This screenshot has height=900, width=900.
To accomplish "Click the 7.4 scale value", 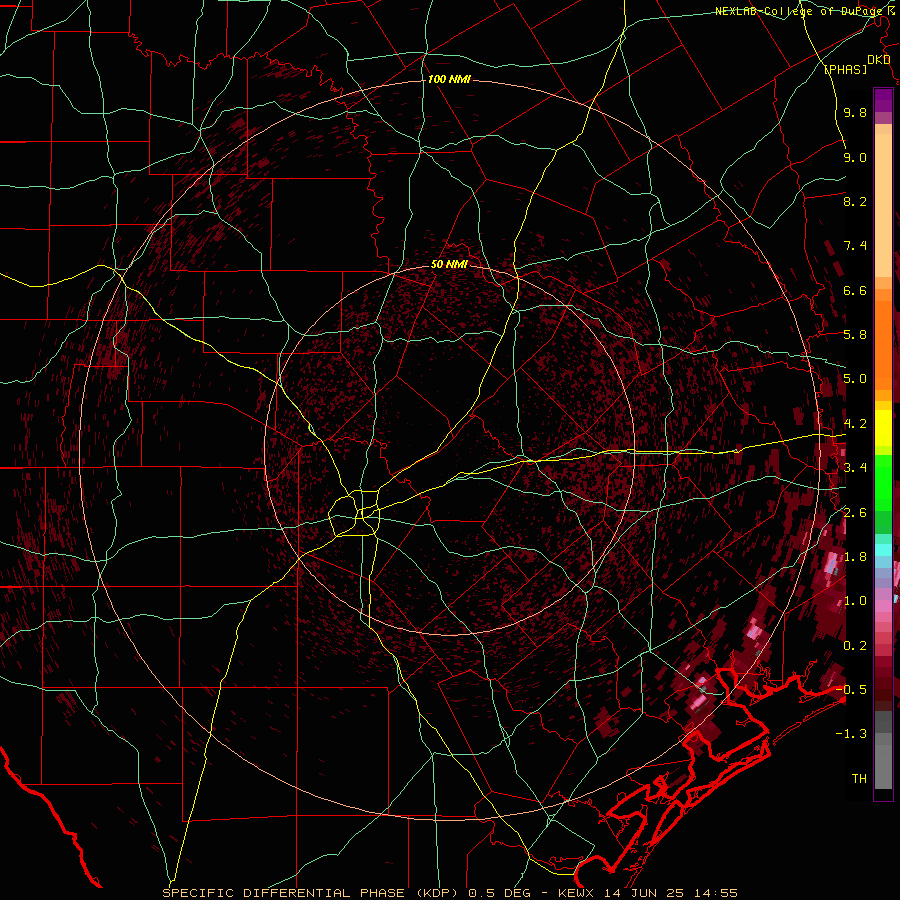I will tap(855, 246).
